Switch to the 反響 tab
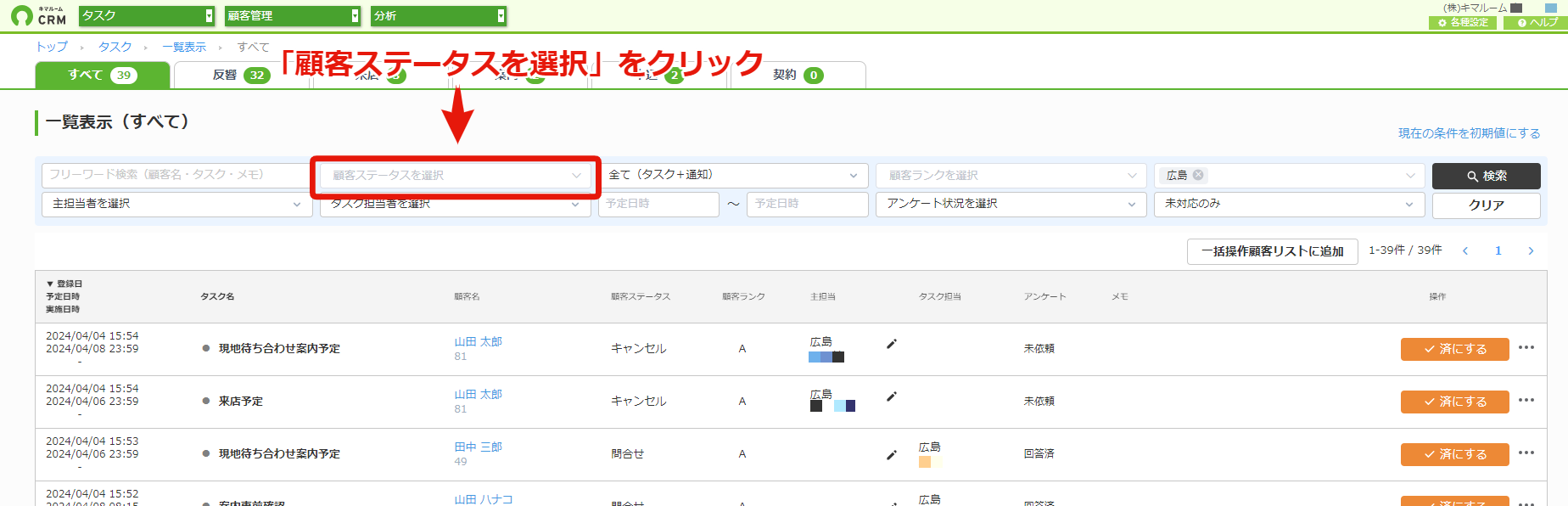 (x=240, y=75)
